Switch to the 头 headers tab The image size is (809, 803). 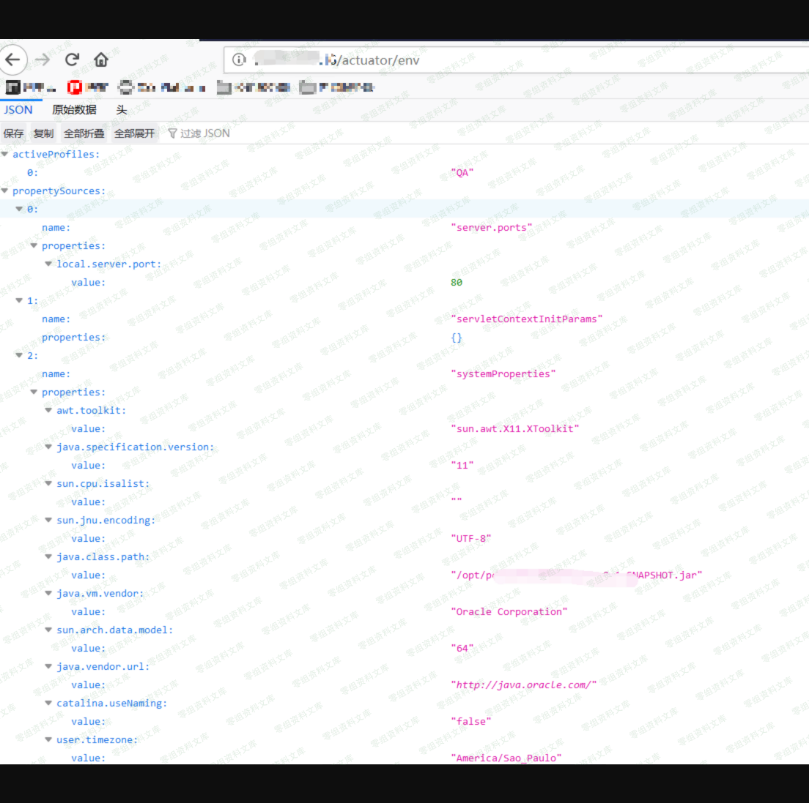[x=121, y=110]
